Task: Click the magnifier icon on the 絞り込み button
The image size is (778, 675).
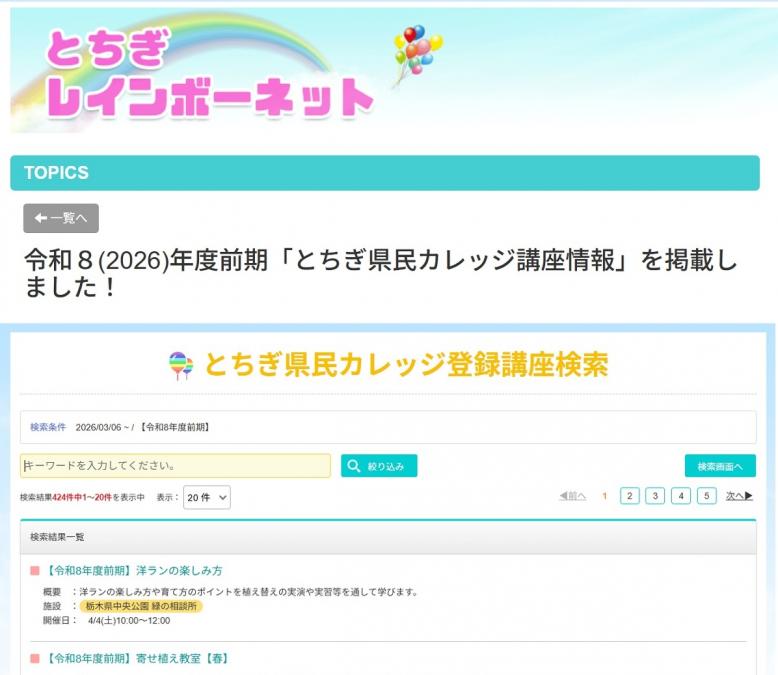Action: [354, 466]
